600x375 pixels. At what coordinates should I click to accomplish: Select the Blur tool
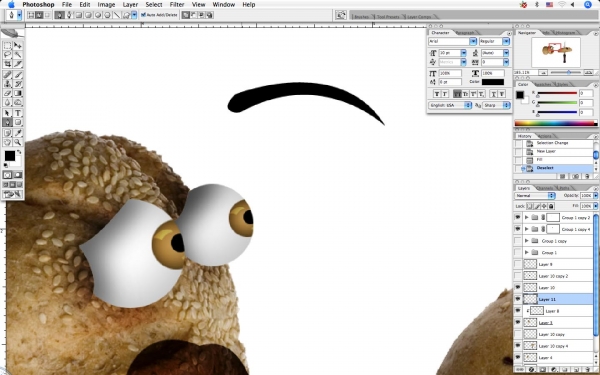pyautogui.click(x=7, y=102)
